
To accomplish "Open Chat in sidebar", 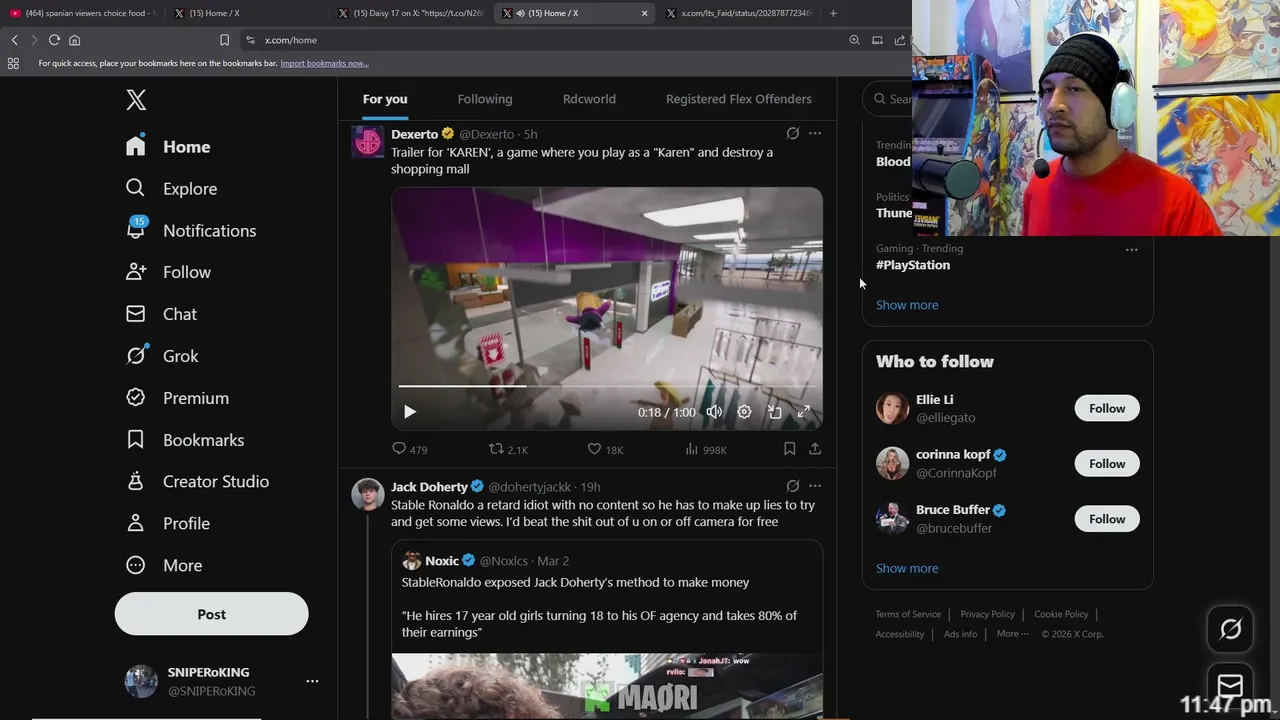I will click(161, 314).
